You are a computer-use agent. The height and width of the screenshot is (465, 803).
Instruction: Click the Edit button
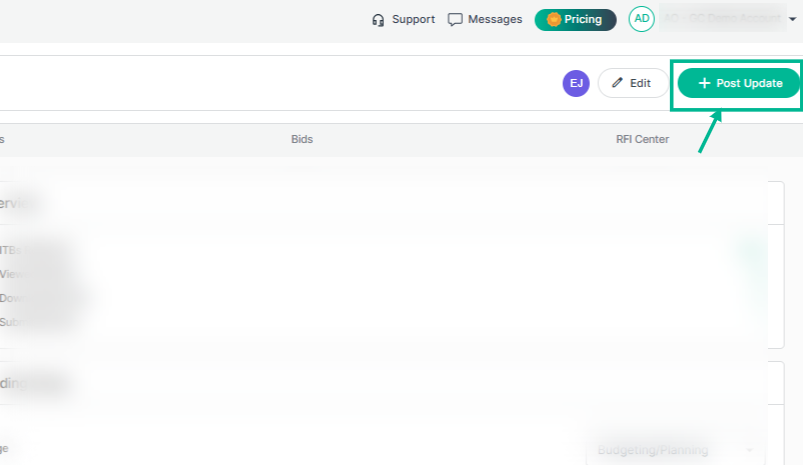pyautogui.click(x=633, y=83)
